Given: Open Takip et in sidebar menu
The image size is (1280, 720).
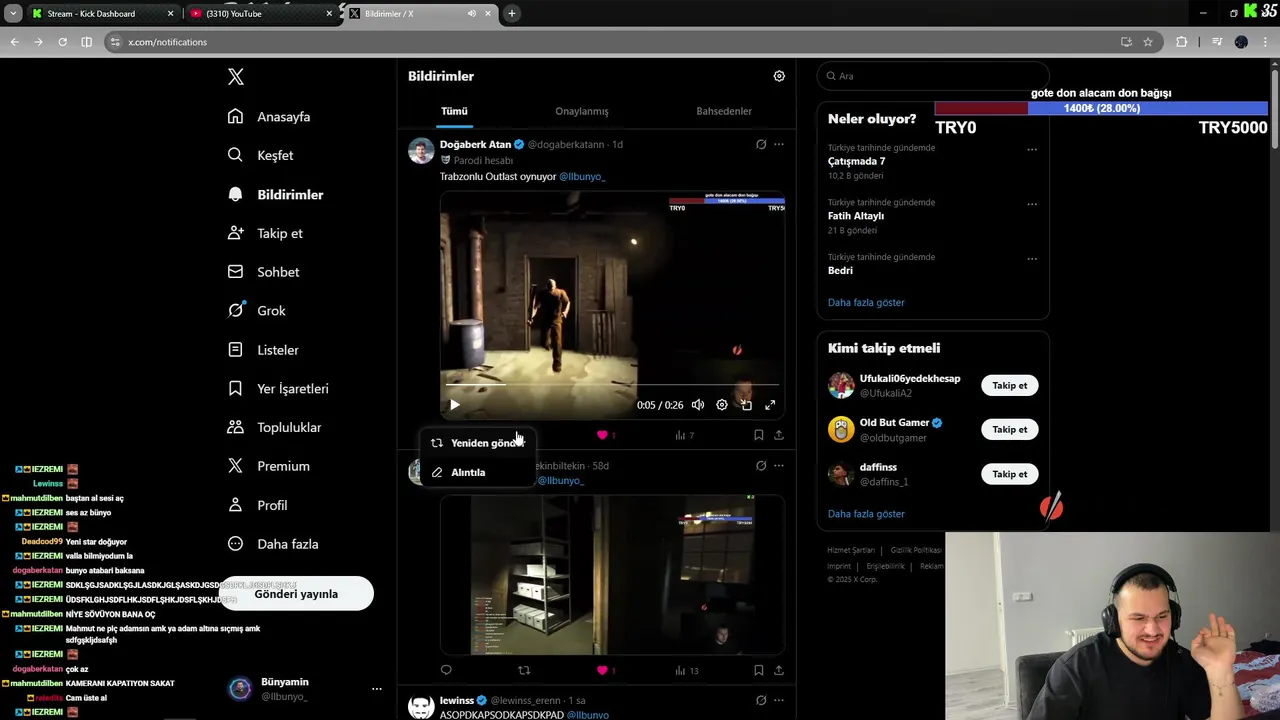Looking at the screenshot, I should [265, 233].
